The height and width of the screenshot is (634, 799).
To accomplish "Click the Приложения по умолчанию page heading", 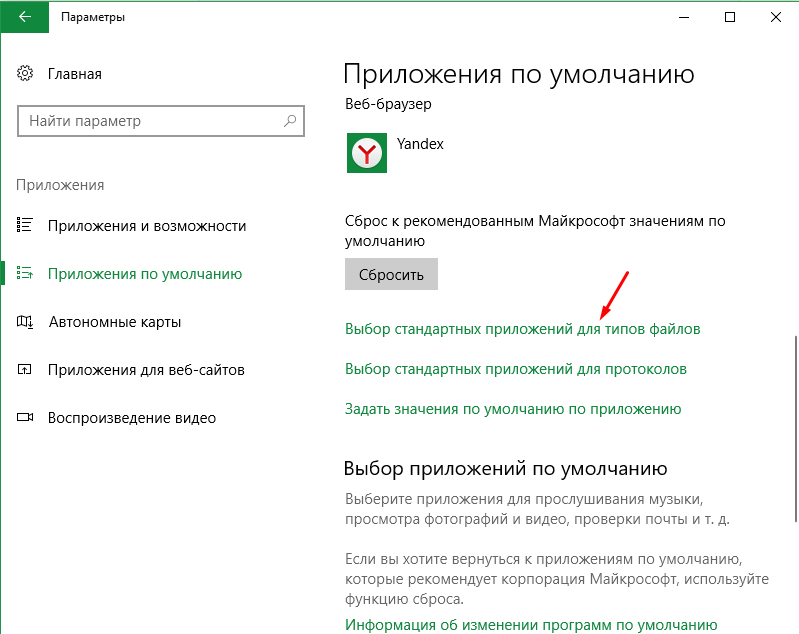I will click(x=519, y=74).
